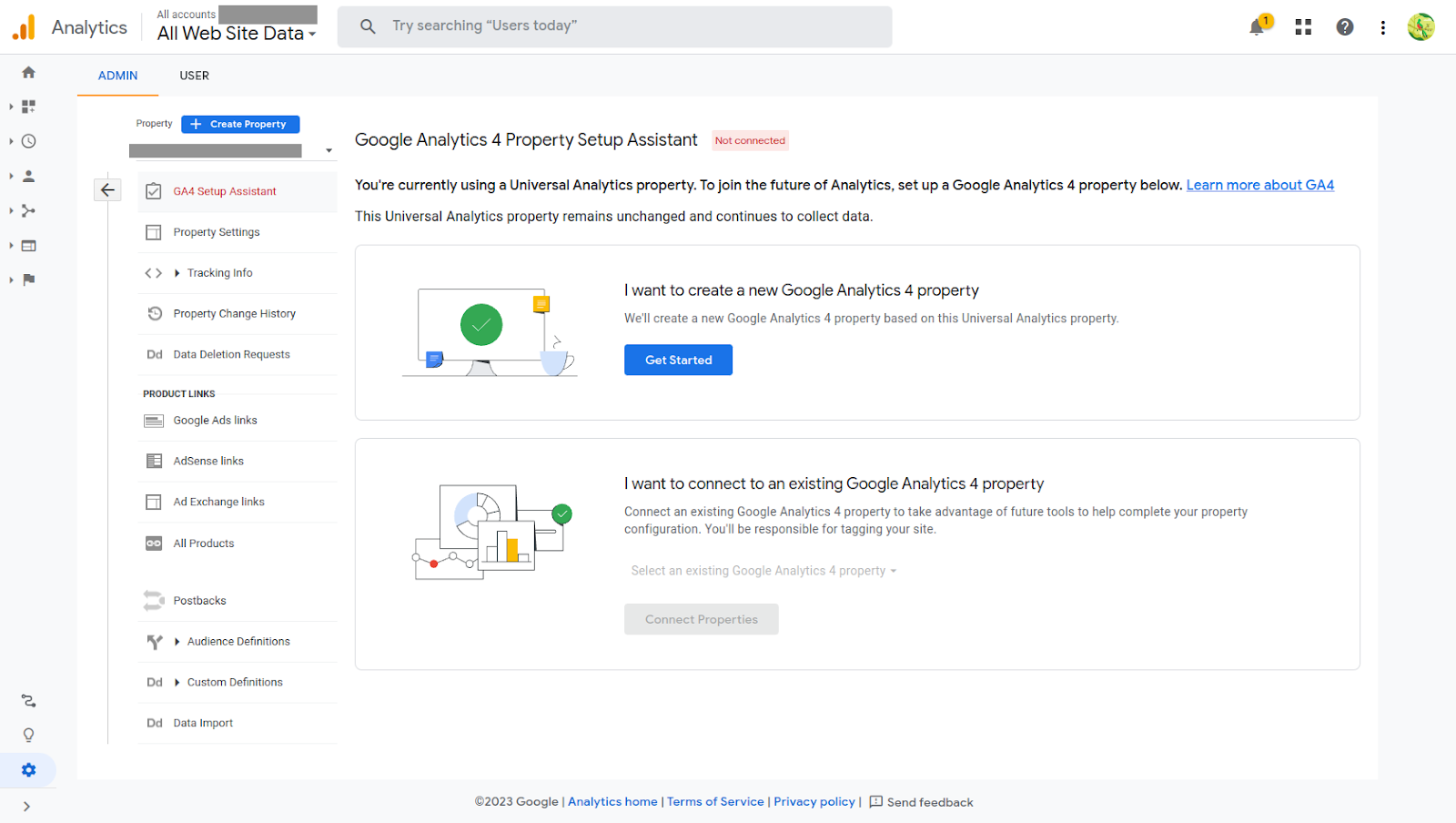Open Data Deletion Requests menu item

[238, 354]
